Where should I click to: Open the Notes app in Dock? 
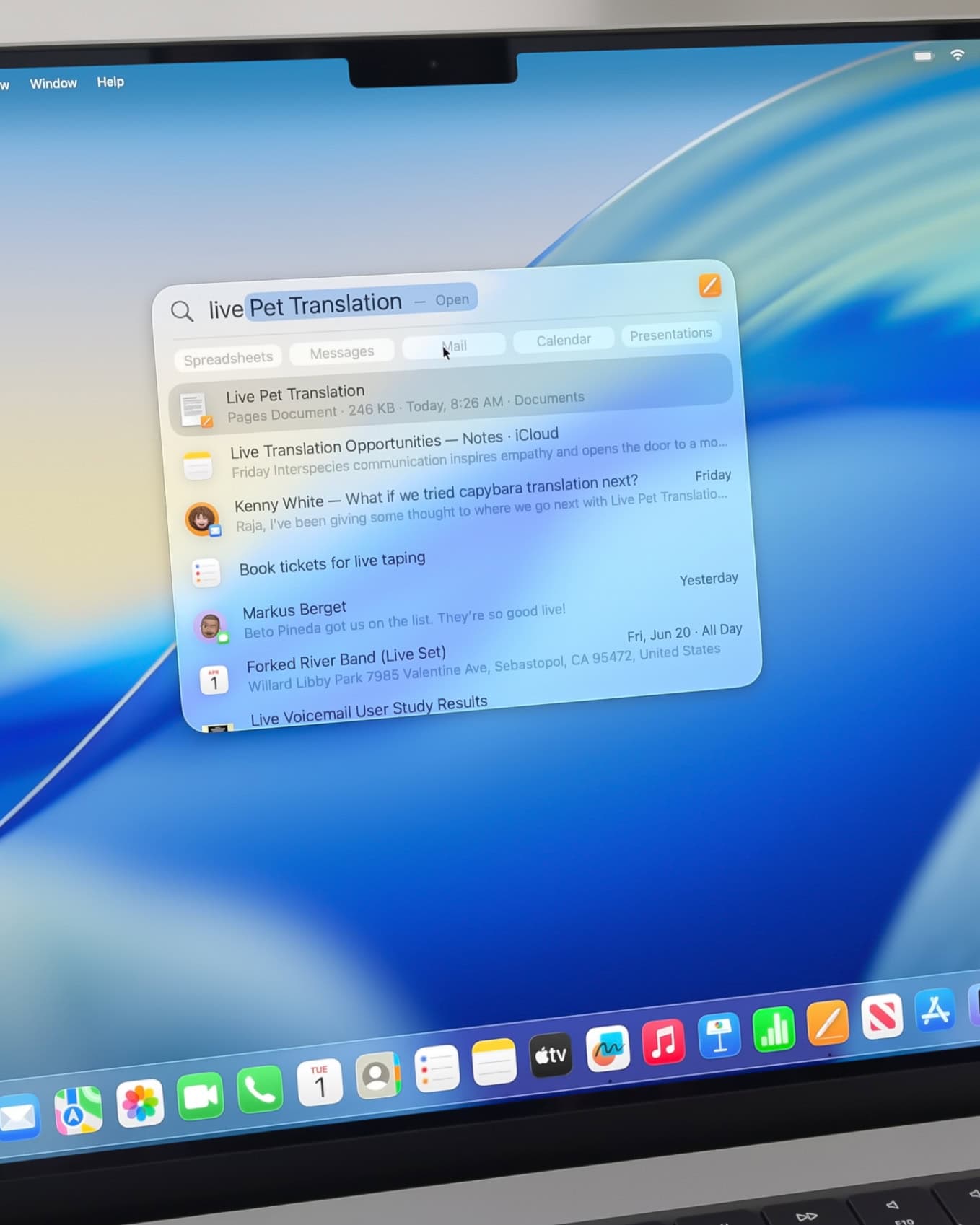(x=494, y=1062)
